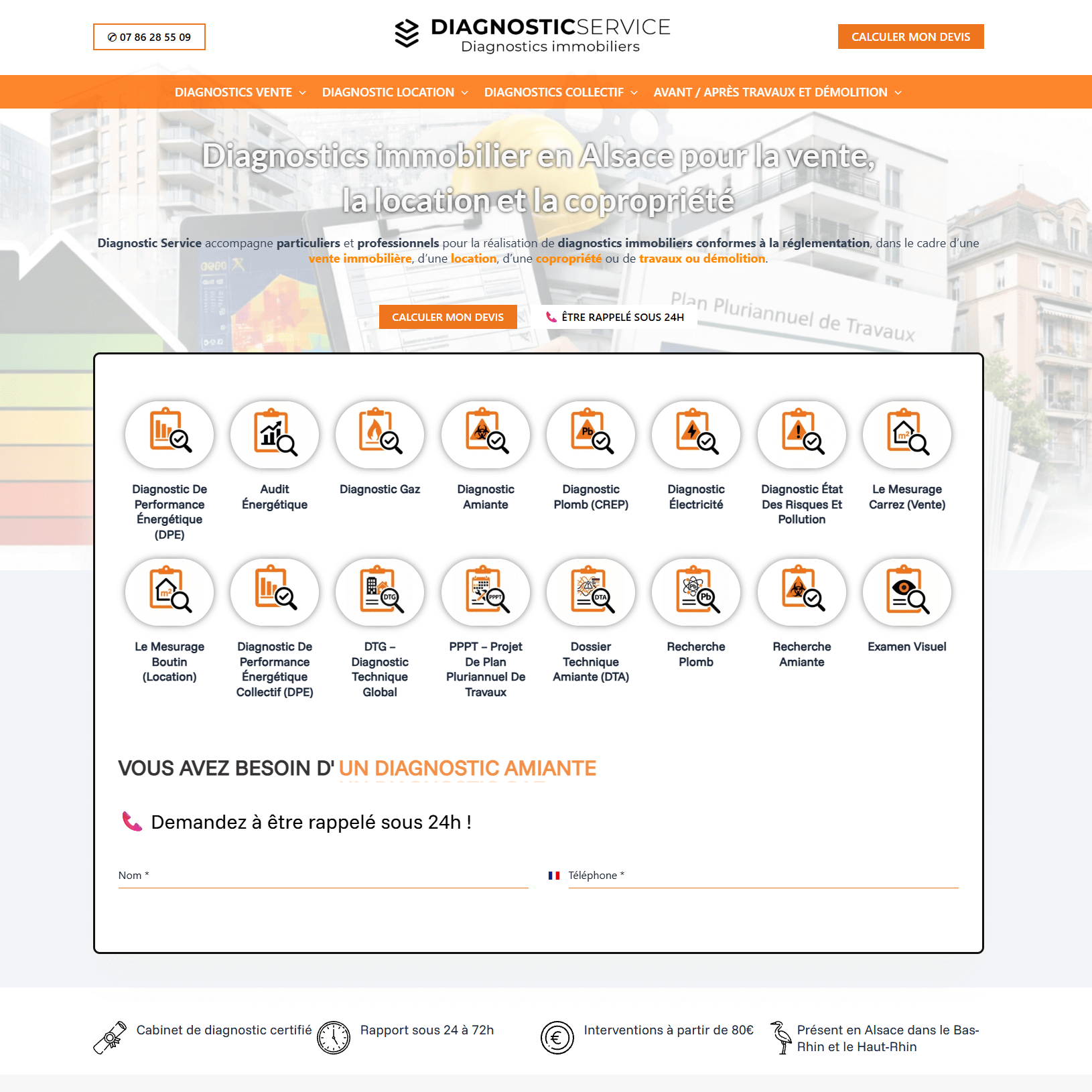
Task: Open the Diagnostic Plomb (CREP) icon
Action: [590, 434]
